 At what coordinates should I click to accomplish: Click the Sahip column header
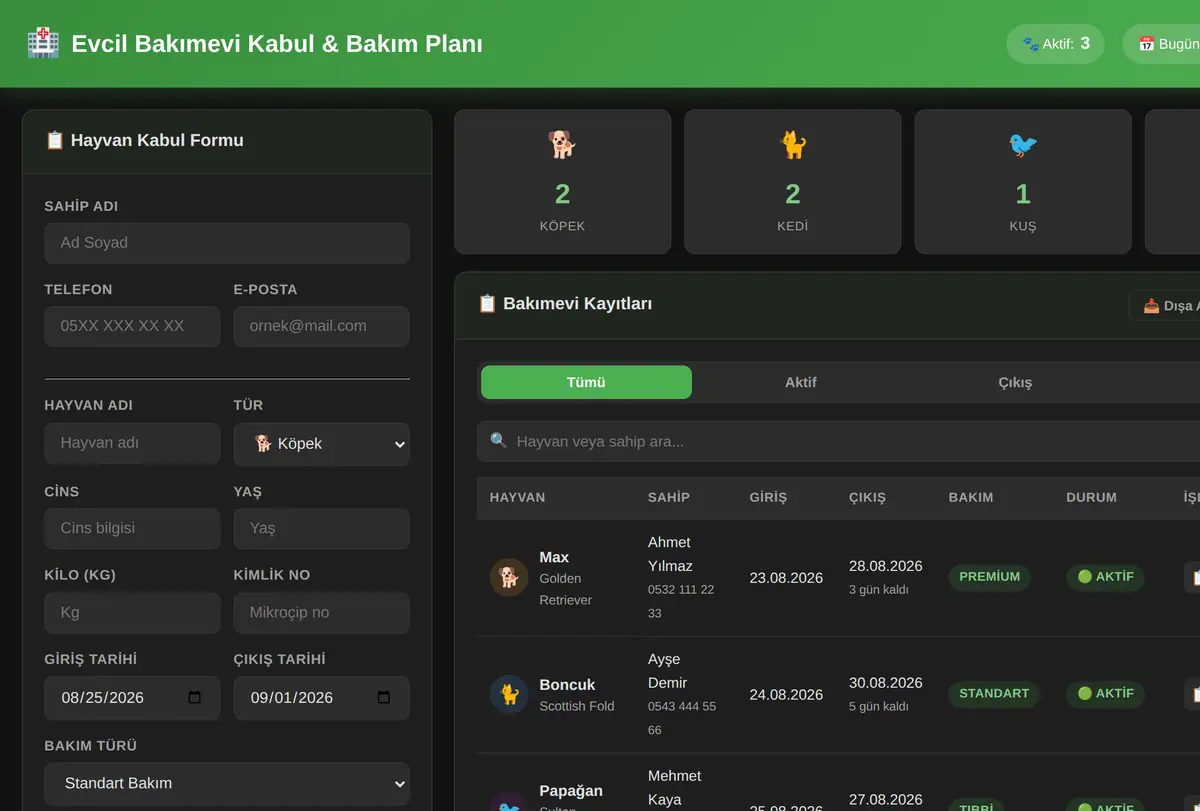[x=669, y=497]
